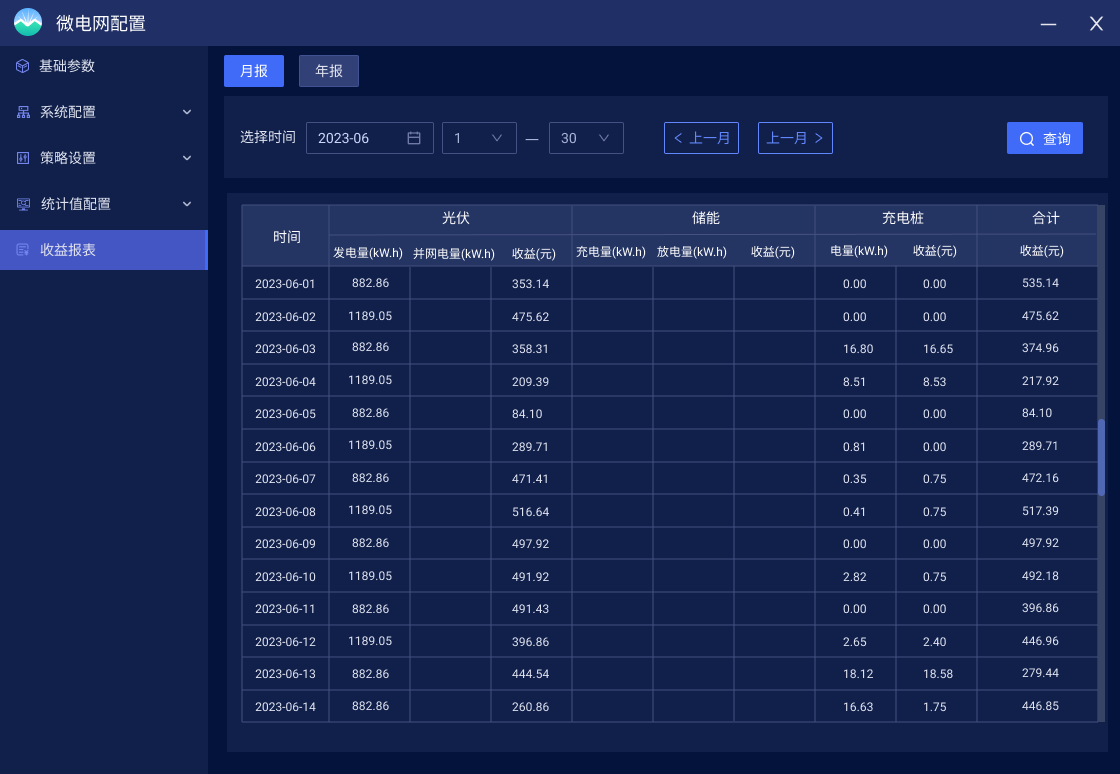Select the 收益报表 report icon in sidebar
The image size is (1120, 774).
point(22,249)
